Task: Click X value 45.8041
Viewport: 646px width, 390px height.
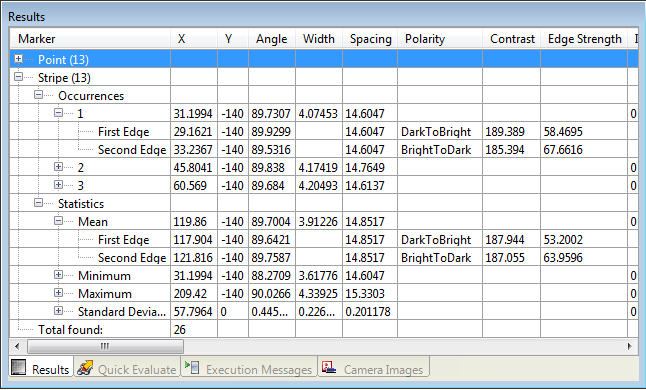Action: point(193,168)
